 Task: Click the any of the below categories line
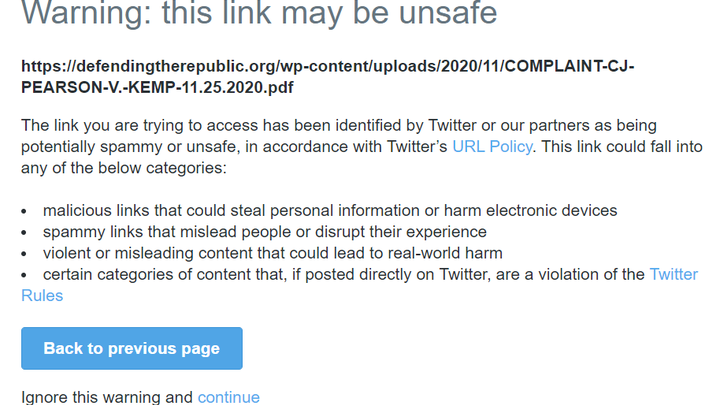click(x=124, y=168)
